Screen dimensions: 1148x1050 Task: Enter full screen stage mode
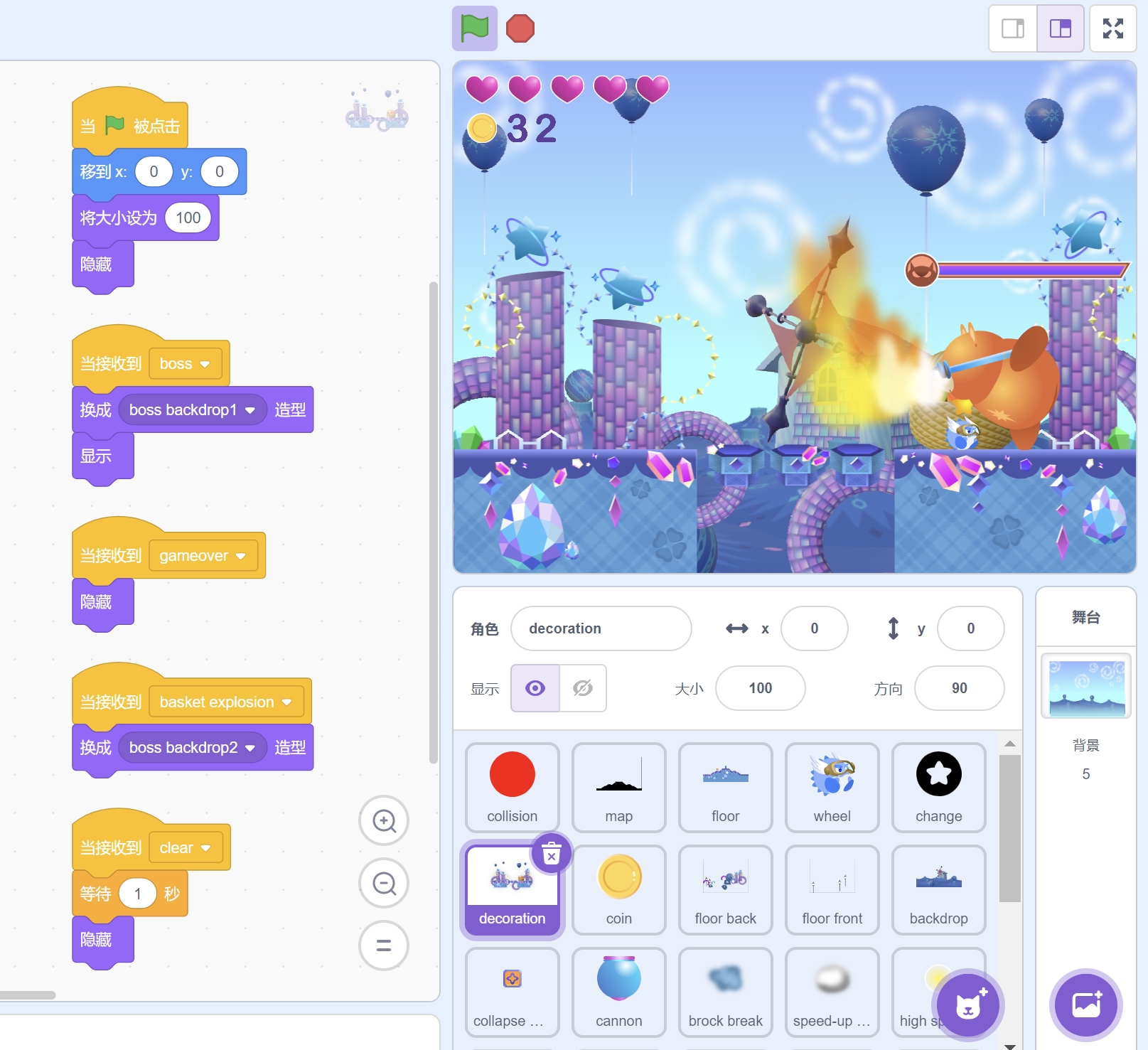tap(1112, 29)
